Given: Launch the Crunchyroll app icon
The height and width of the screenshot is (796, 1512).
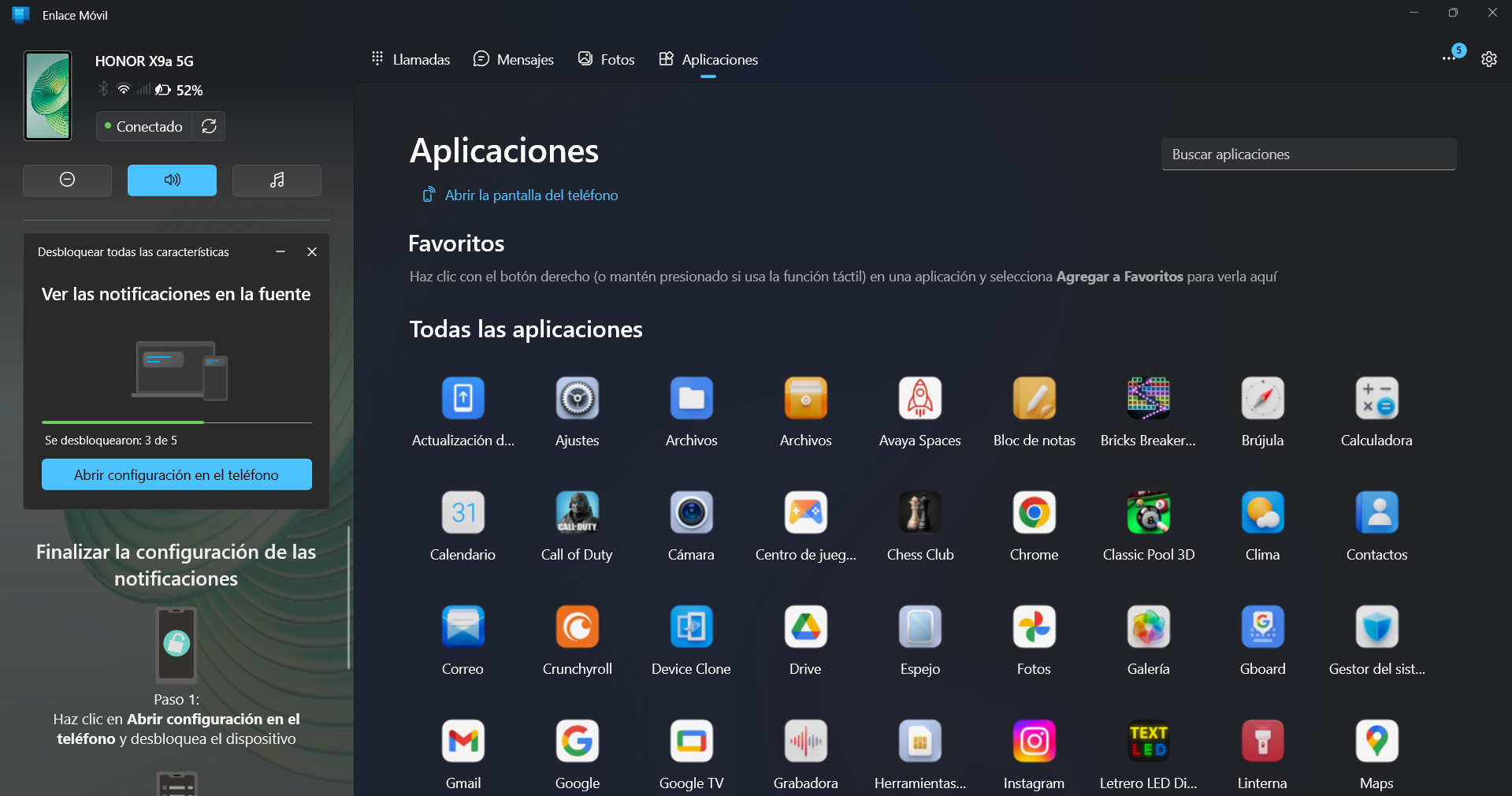Looking at the screenshot, I should (577, 627).
